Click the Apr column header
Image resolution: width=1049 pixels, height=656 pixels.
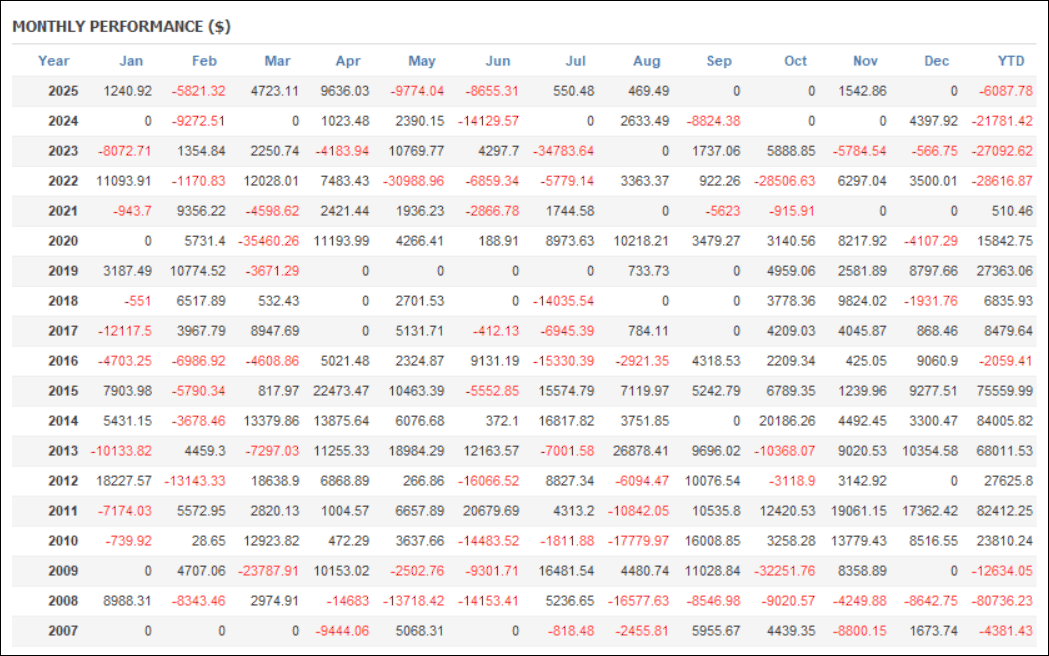point(348,61)
